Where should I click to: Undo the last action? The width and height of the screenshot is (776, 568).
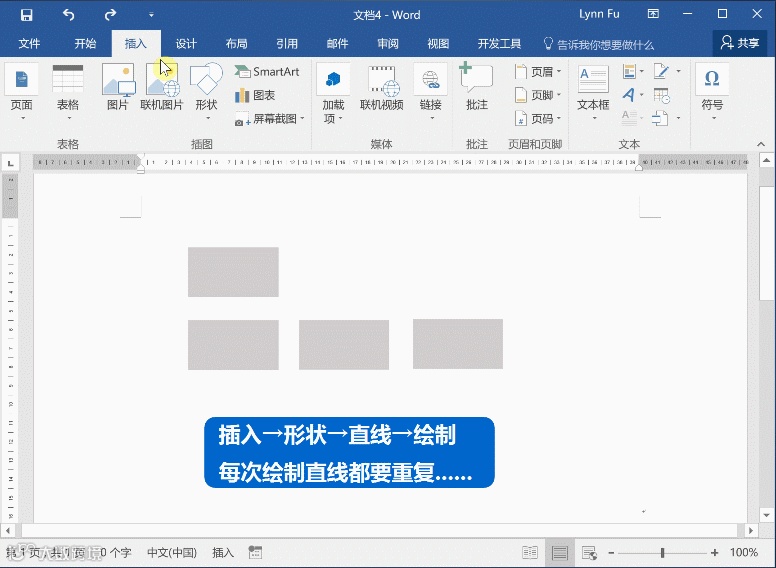point(68,15)
